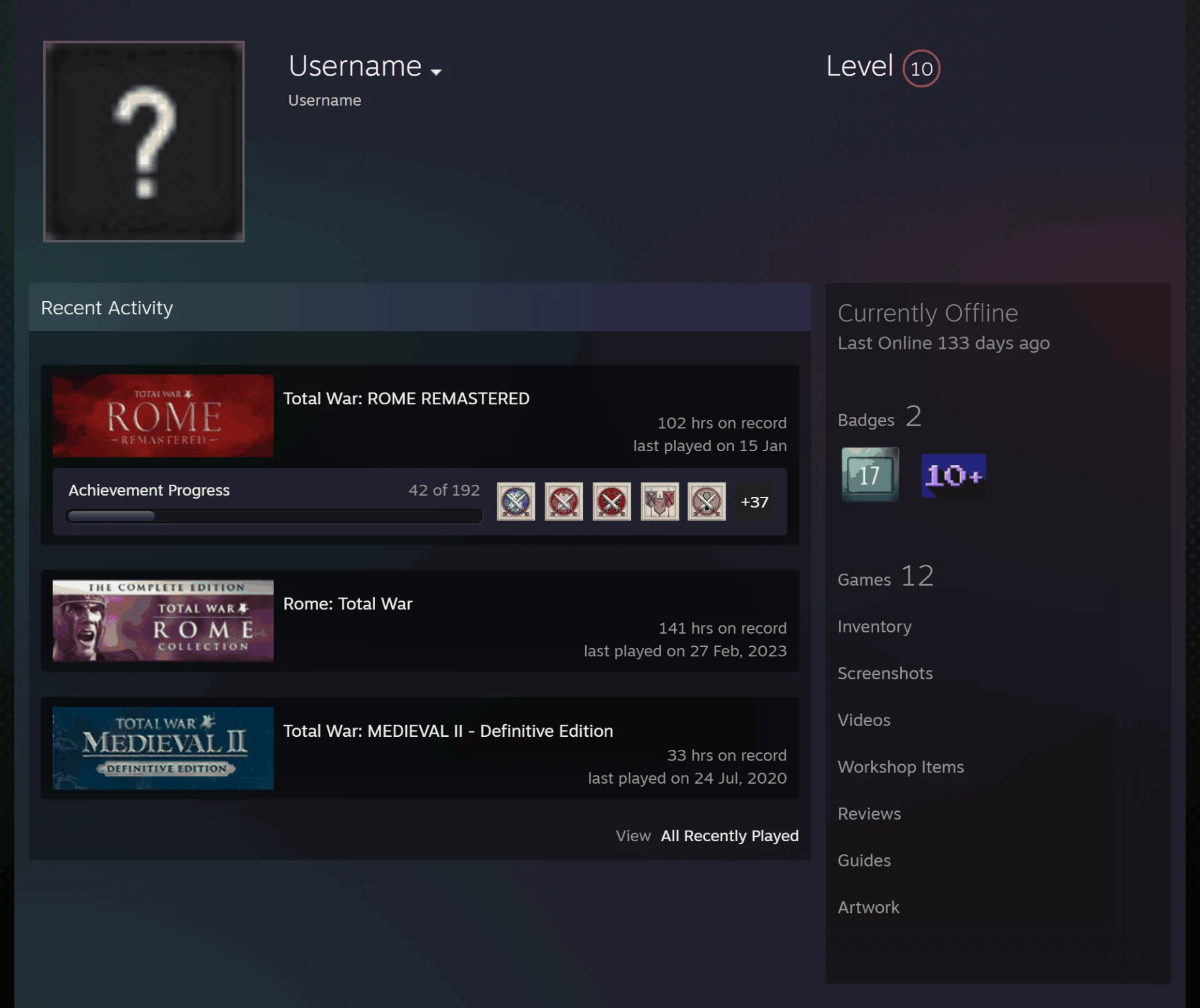Screen dimensions: 1200x1008
Task: Click the purple 10+ badge icon
Action: [954, 476]
